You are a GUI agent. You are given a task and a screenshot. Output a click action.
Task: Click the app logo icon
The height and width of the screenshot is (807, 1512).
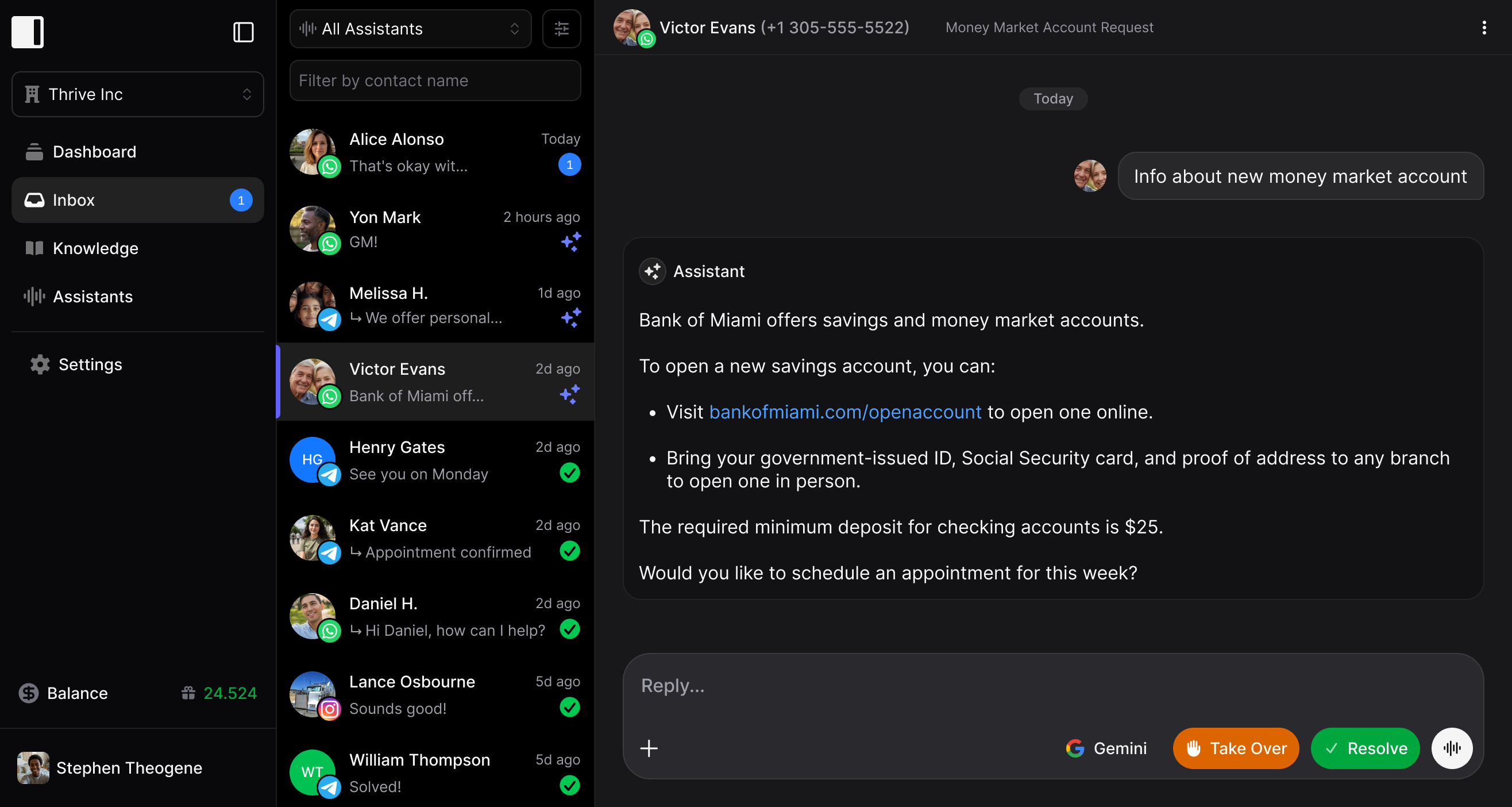(28, 32)
